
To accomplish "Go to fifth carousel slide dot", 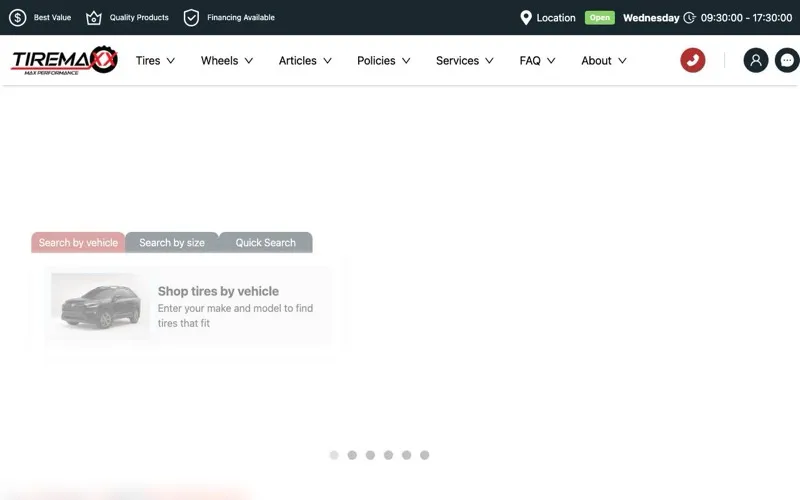I will (407, 455).
